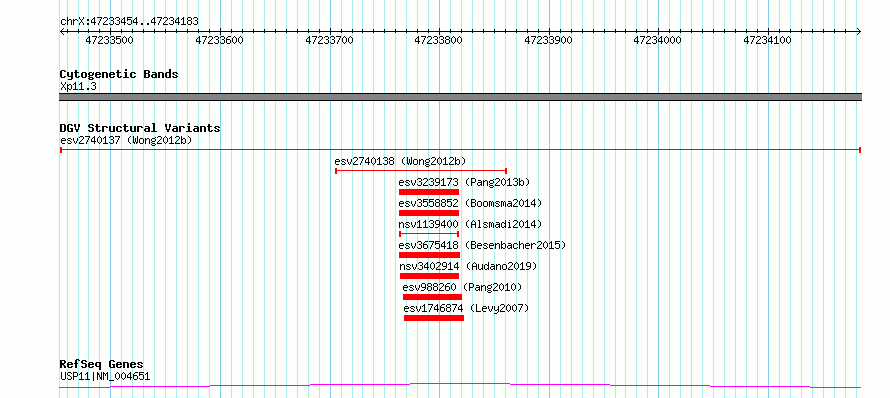Select the nsv3402914 (Audano2019) variant bar
890x398 pixels.
(x=429, y=276)
